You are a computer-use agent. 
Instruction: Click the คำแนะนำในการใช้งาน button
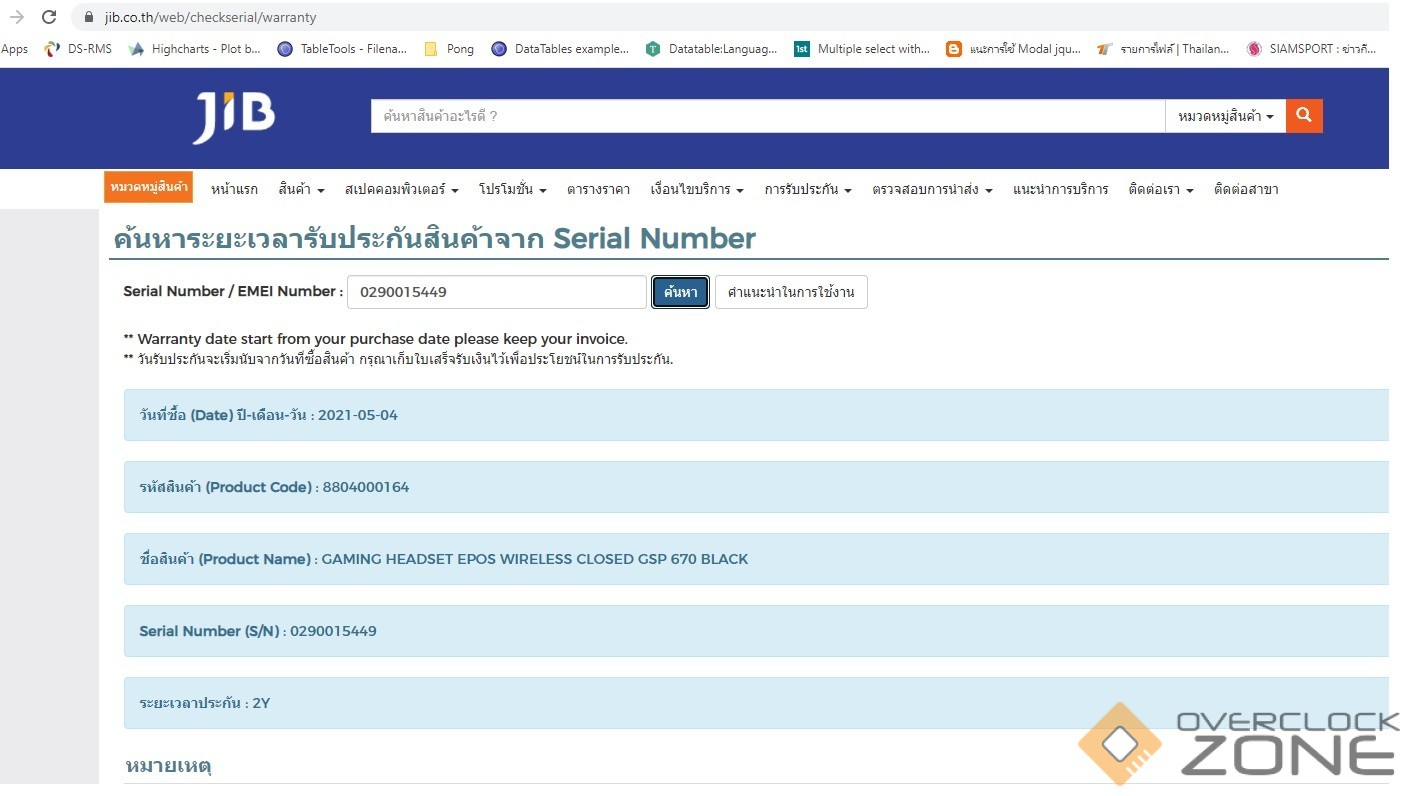[791, 292]
